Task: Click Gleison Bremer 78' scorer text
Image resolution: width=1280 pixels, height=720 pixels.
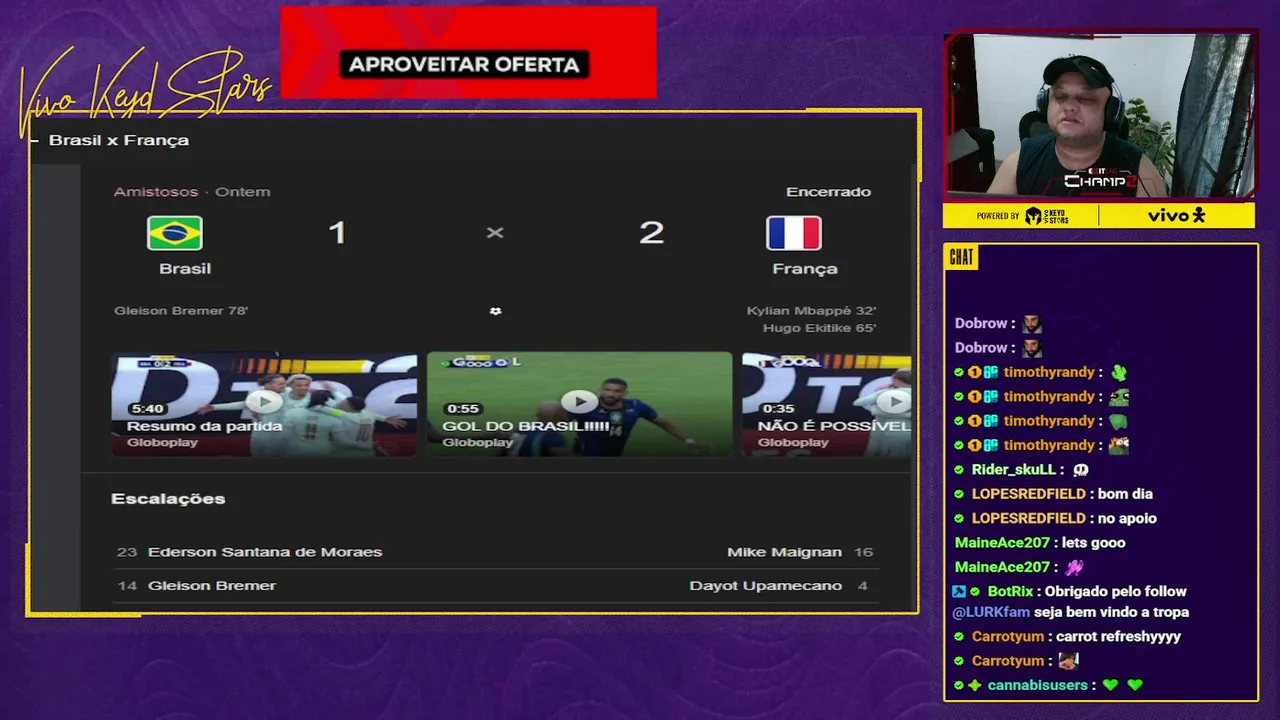Action: tap(181, 311)
